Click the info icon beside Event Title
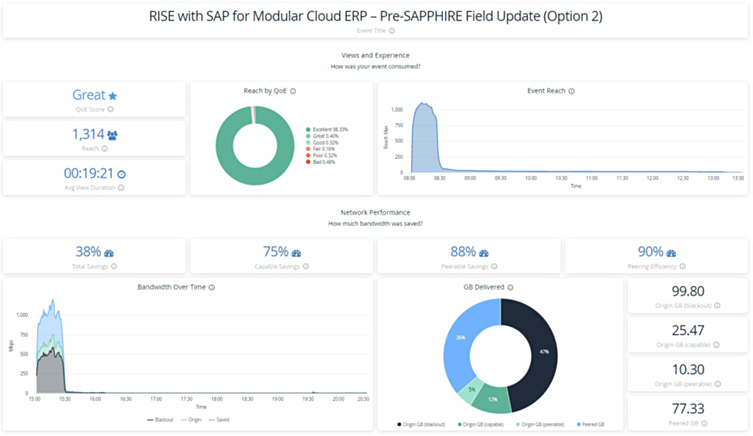Image resolution: width=753 pixels, height=436 pixels. [x=392, y=31]
